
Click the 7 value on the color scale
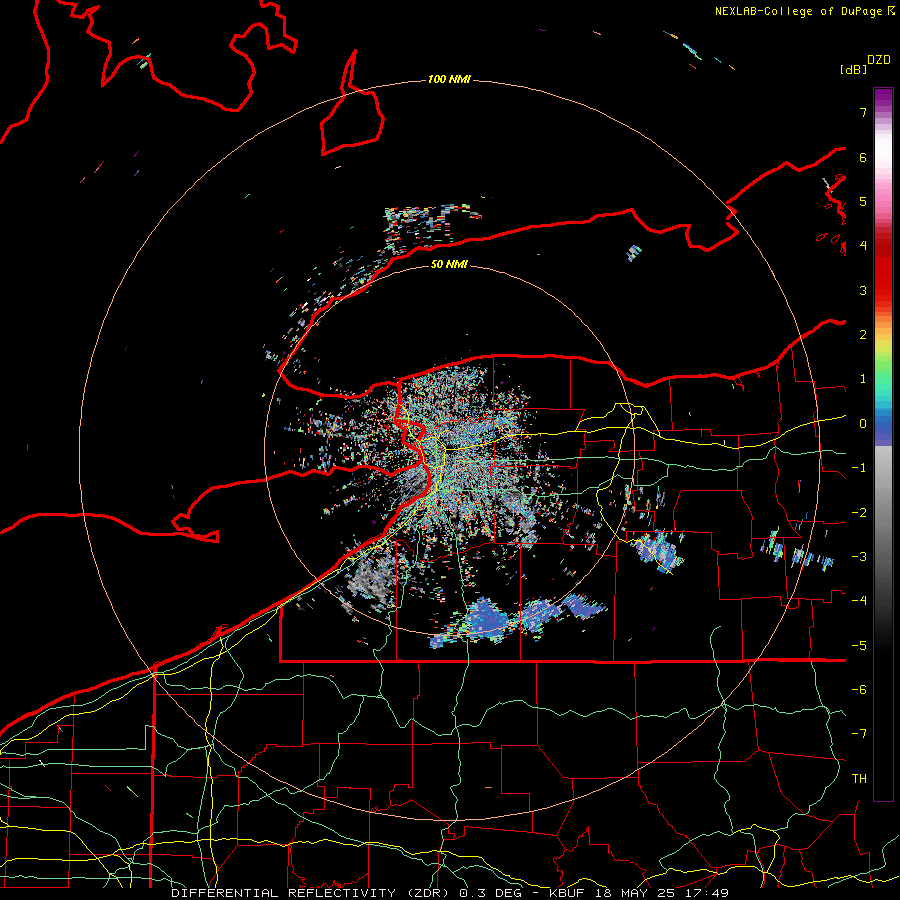click(x=863, y=112)
